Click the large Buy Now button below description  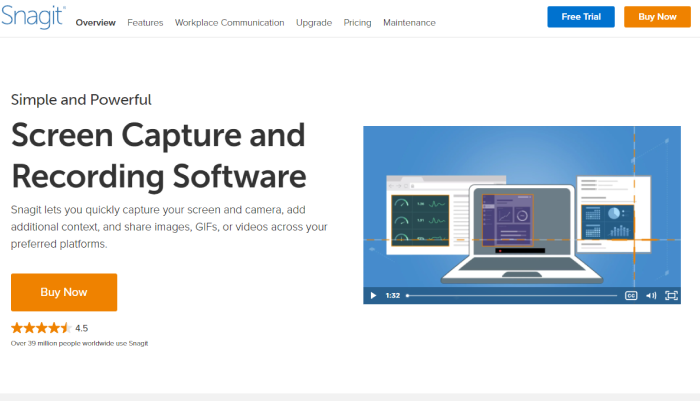(x=64, y=292)
